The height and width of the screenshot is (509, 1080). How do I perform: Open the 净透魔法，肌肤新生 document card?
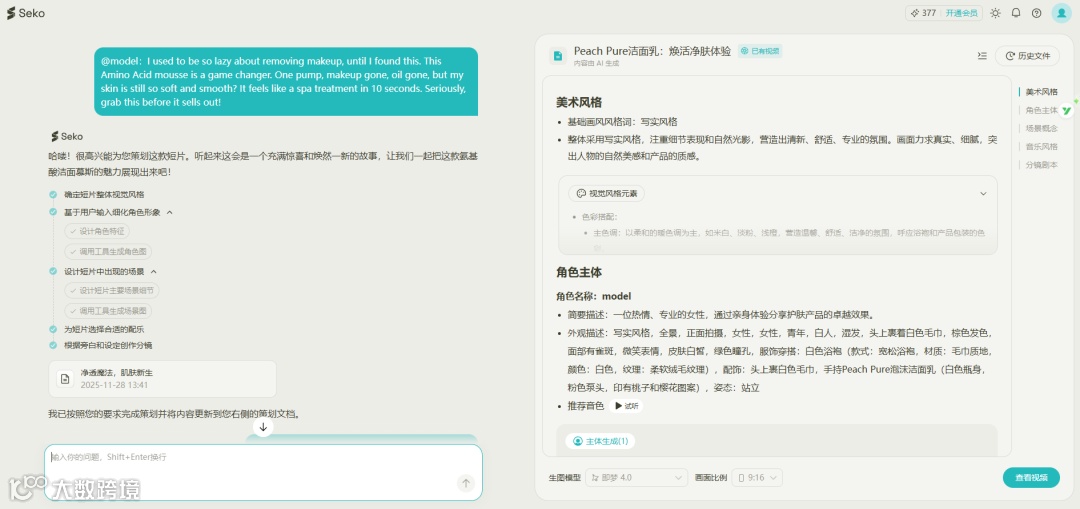[x=163, y=379]
